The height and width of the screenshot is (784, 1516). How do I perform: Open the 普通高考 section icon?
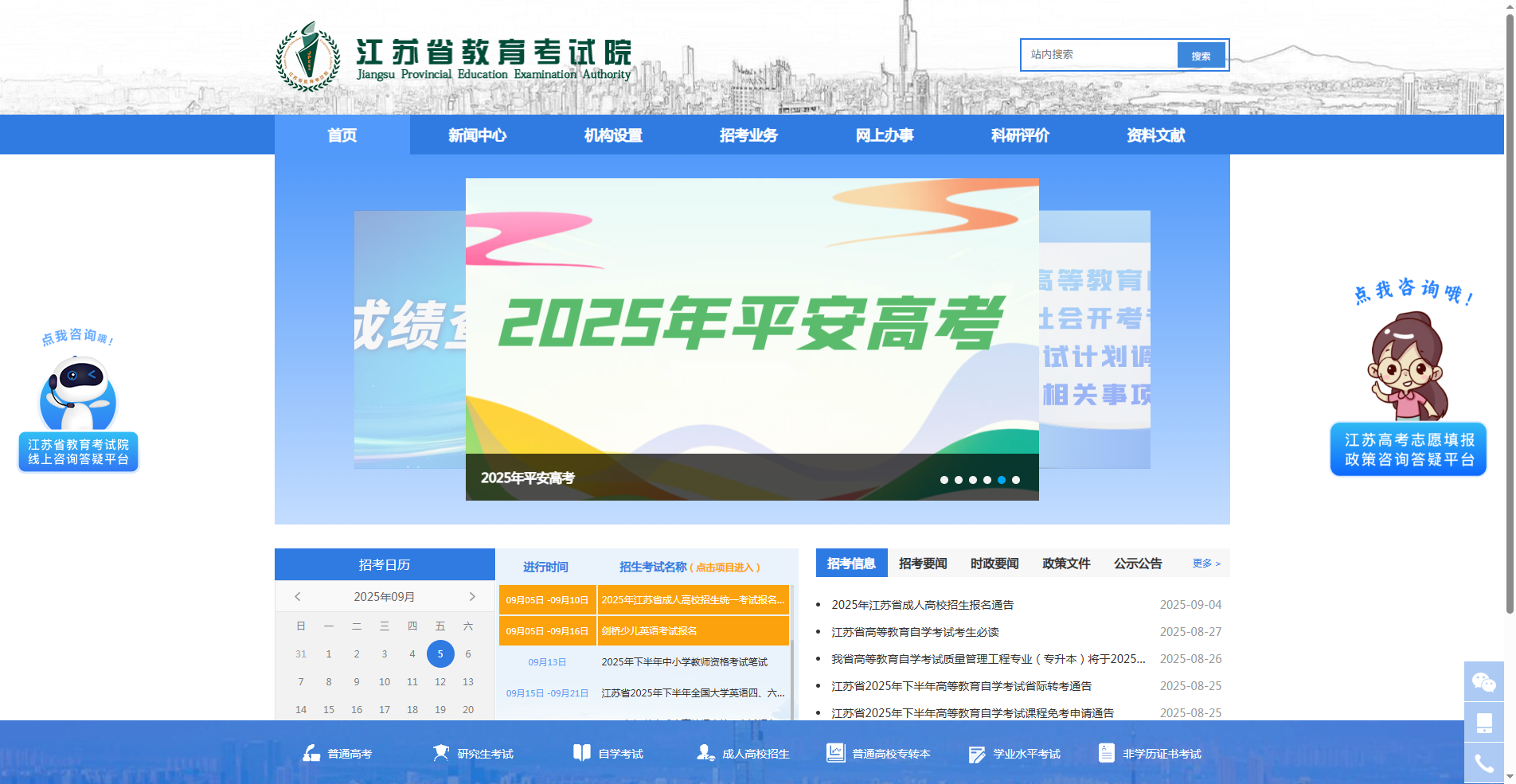click(x=311, y=753)
